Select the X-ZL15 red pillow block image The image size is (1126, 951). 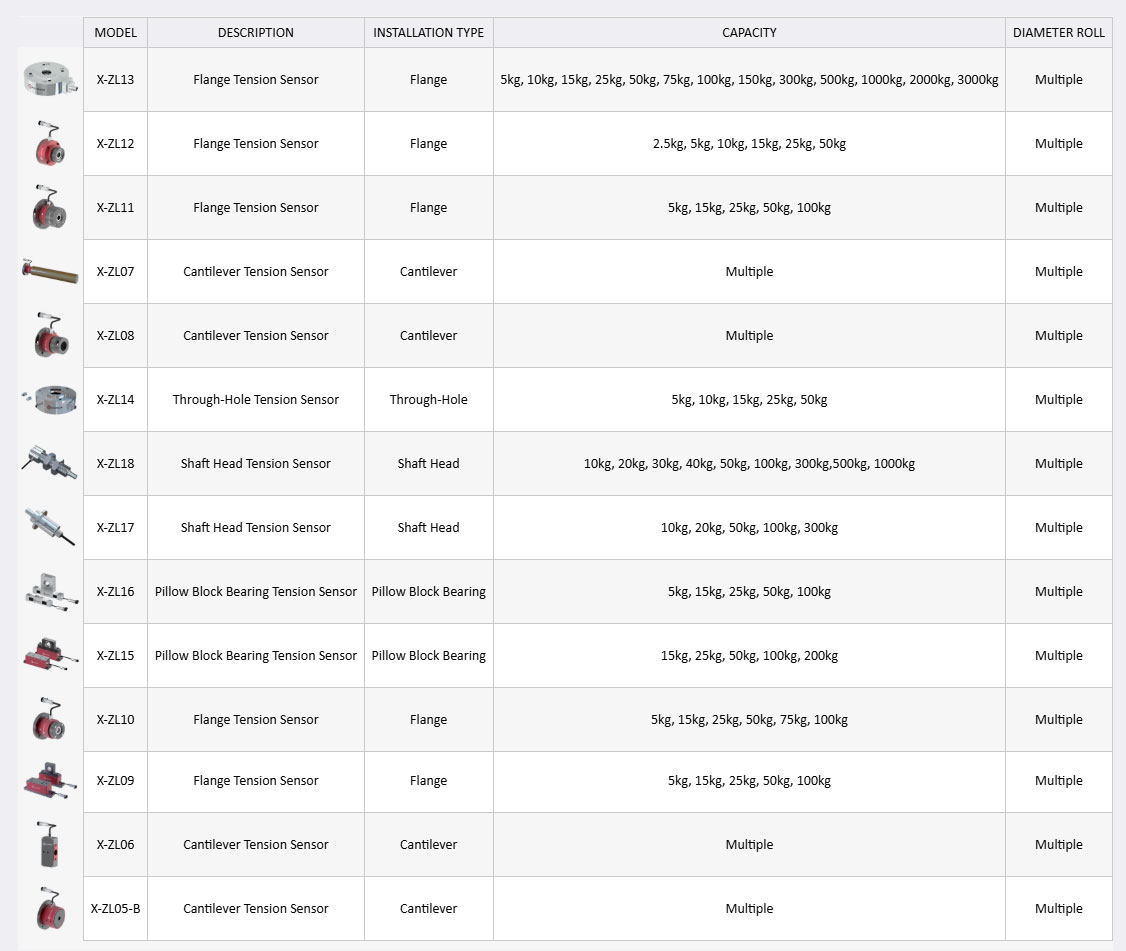coord(50,655)
